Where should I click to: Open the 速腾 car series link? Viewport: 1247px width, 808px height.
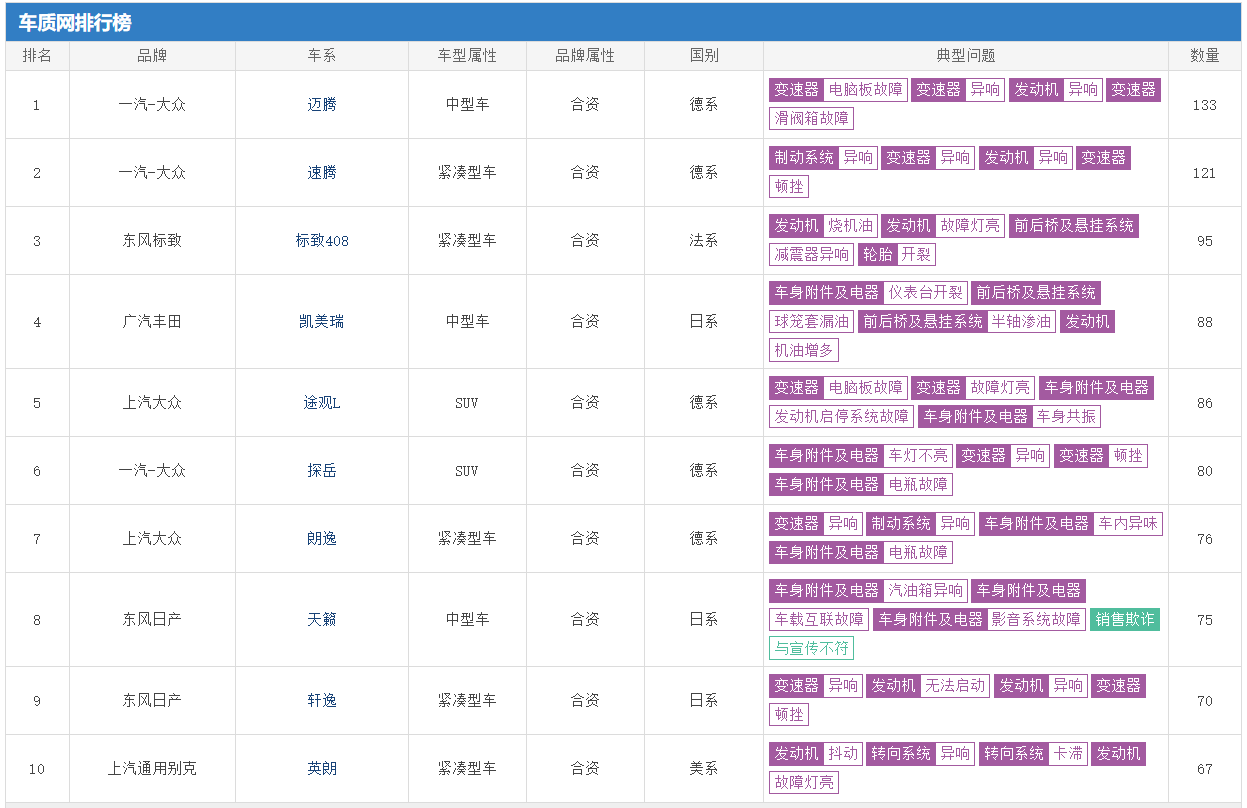(x=321, y=173)
